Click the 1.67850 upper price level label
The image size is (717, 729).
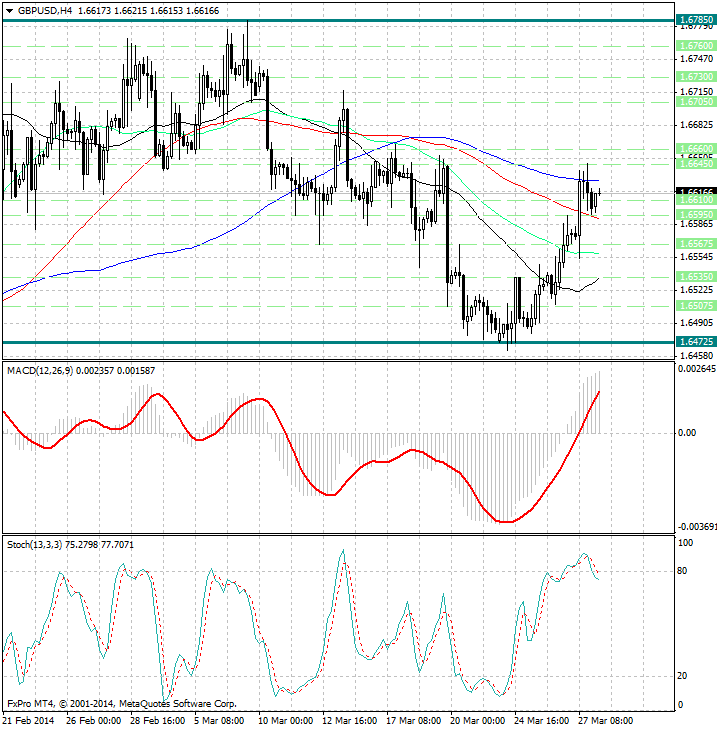(696, 20)
